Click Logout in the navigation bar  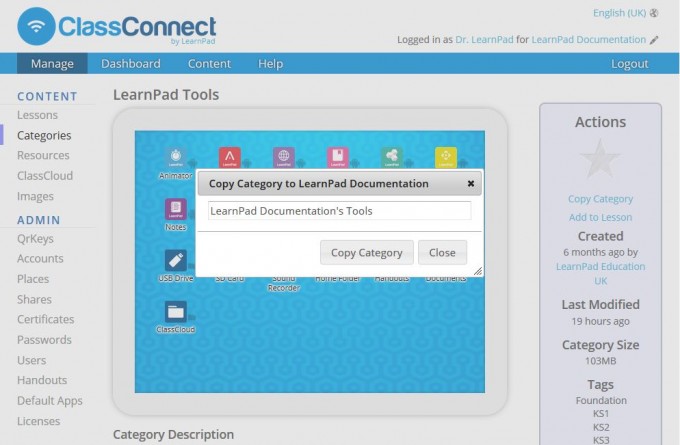coord(630,63)
